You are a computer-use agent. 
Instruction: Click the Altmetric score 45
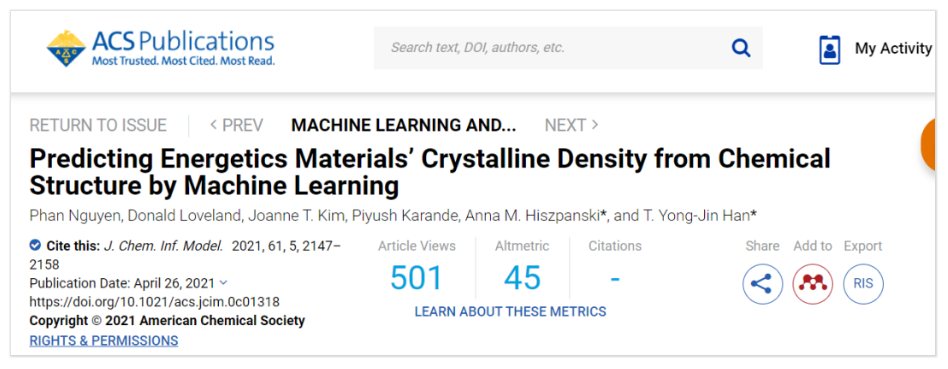pyautogui.click(x=522, y=278)
